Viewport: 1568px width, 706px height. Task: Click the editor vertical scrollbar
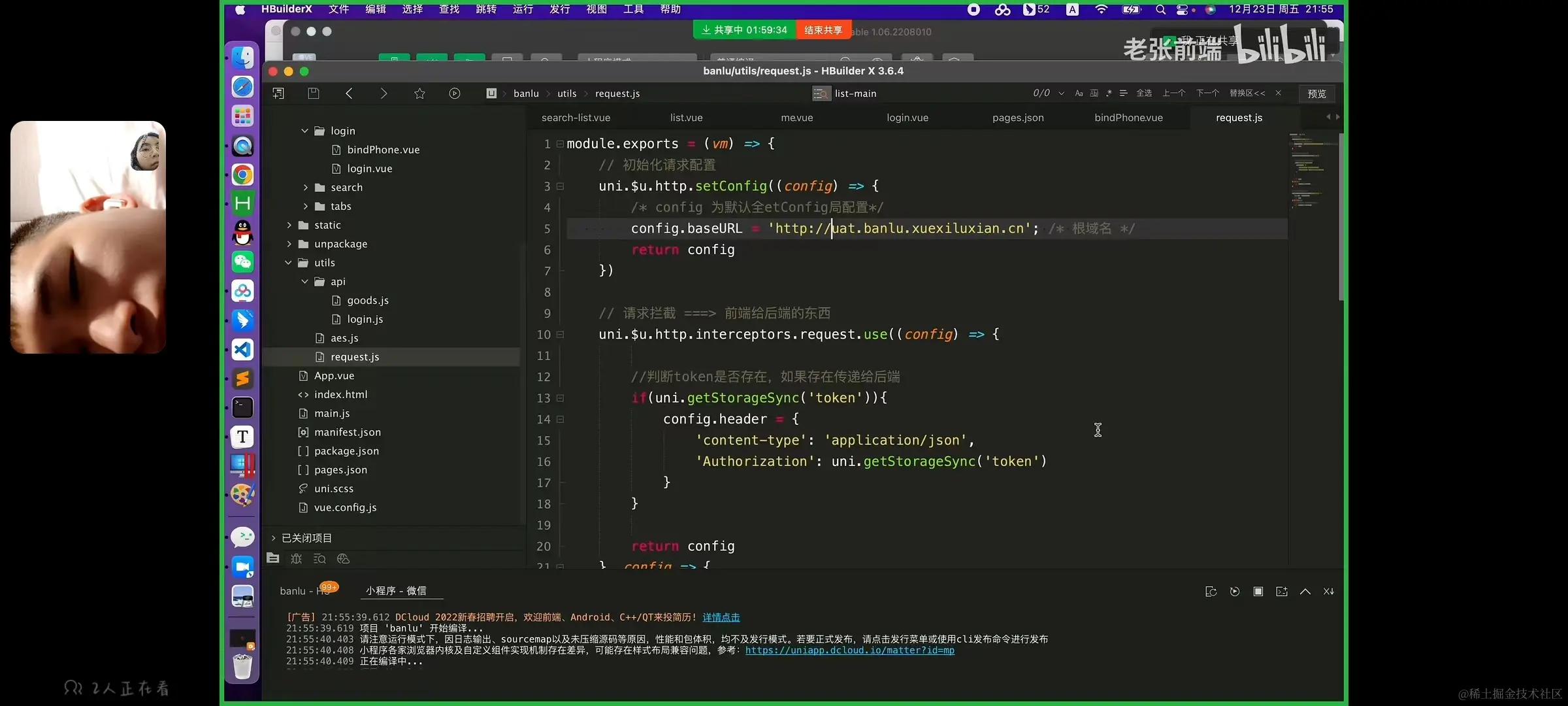(x=1341, y=216)
